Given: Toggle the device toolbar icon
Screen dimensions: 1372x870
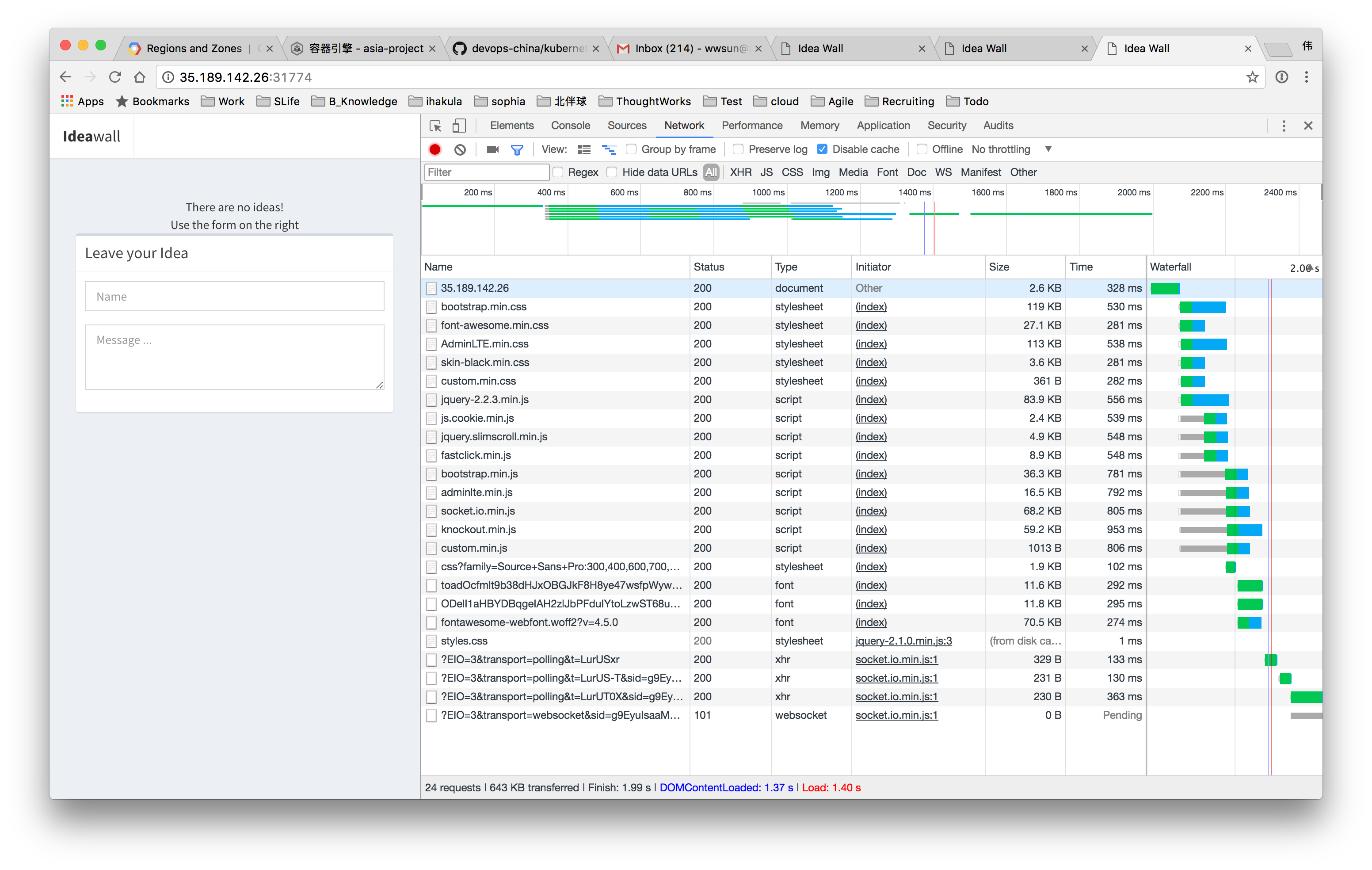Looking at the screenshot, I should click(459, 126).
